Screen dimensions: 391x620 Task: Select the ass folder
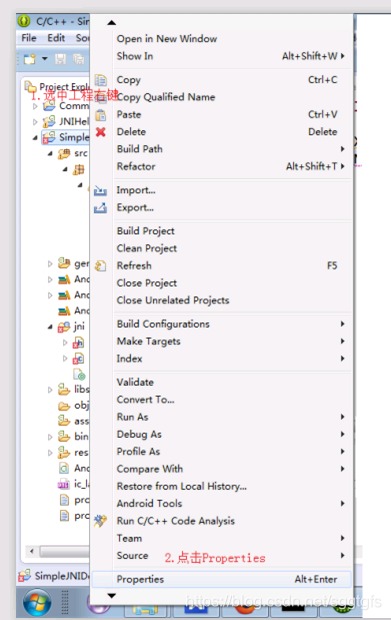[74, 421]
